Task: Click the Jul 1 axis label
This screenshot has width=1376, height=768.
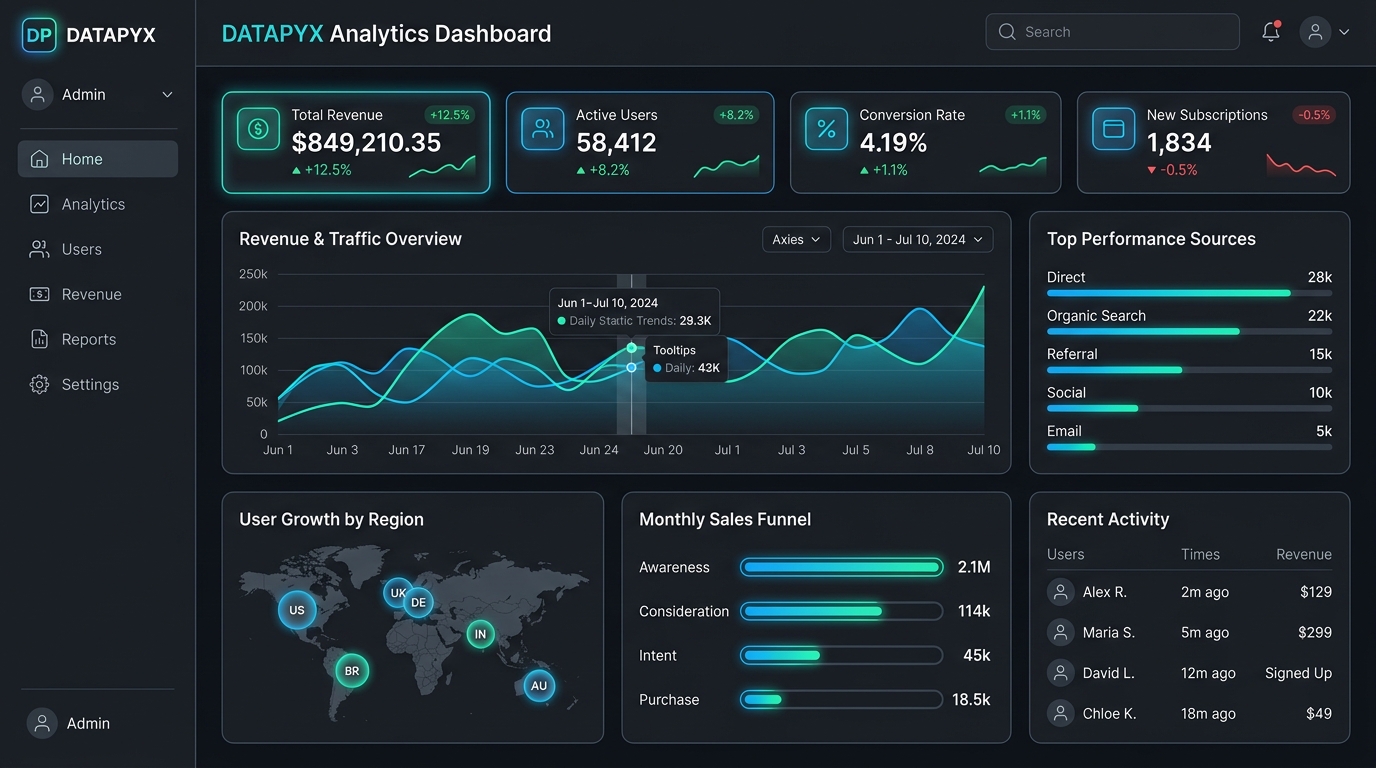Action: (727, 450)
